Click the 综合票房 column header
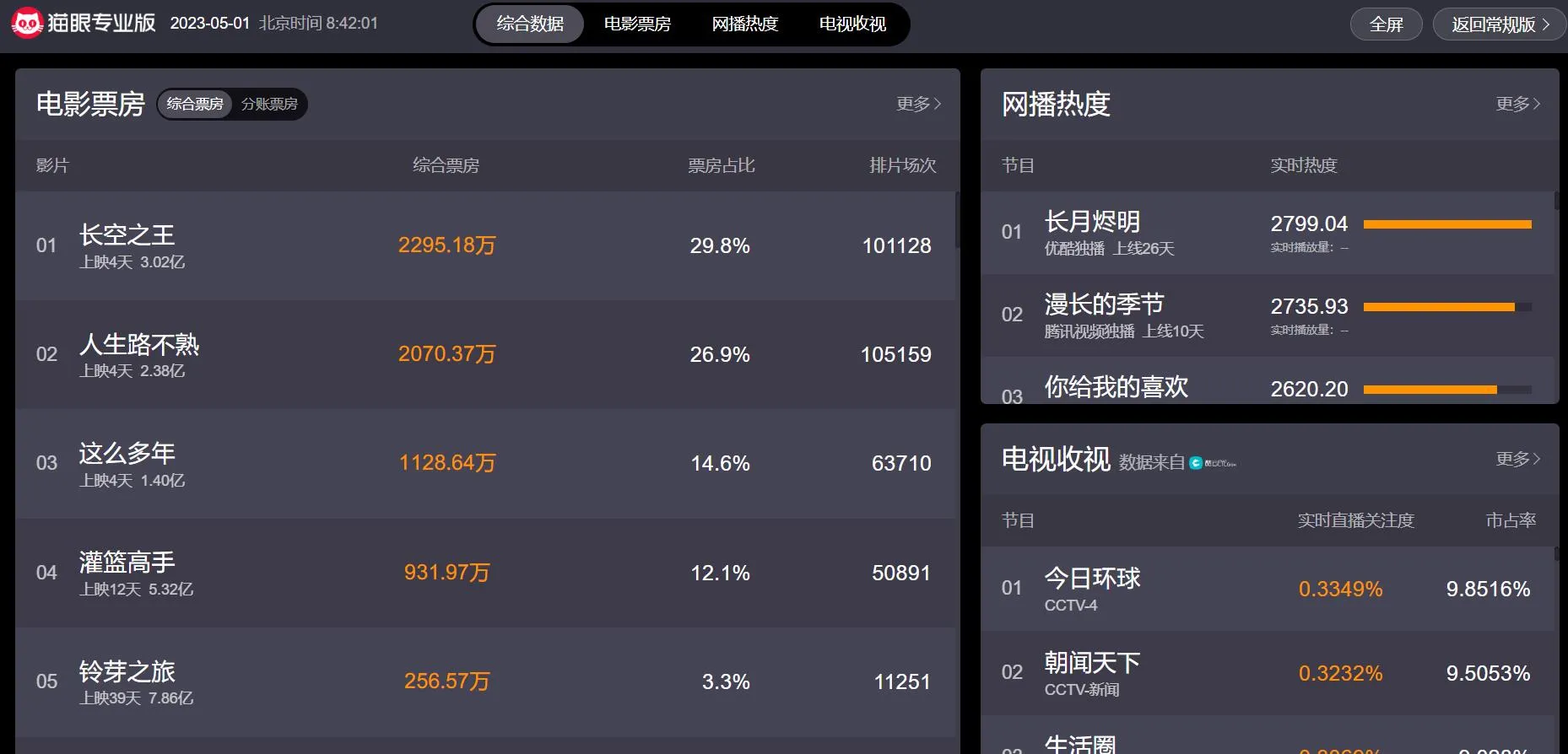The image size is (1568, 754). click(x=446, y=165)
